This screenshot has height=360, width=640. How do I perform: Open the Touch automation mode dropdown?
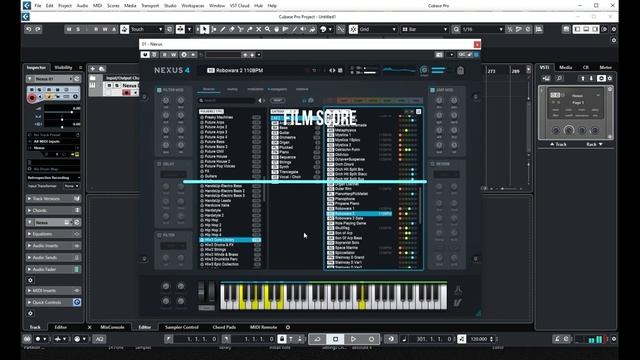coord(147,29)
